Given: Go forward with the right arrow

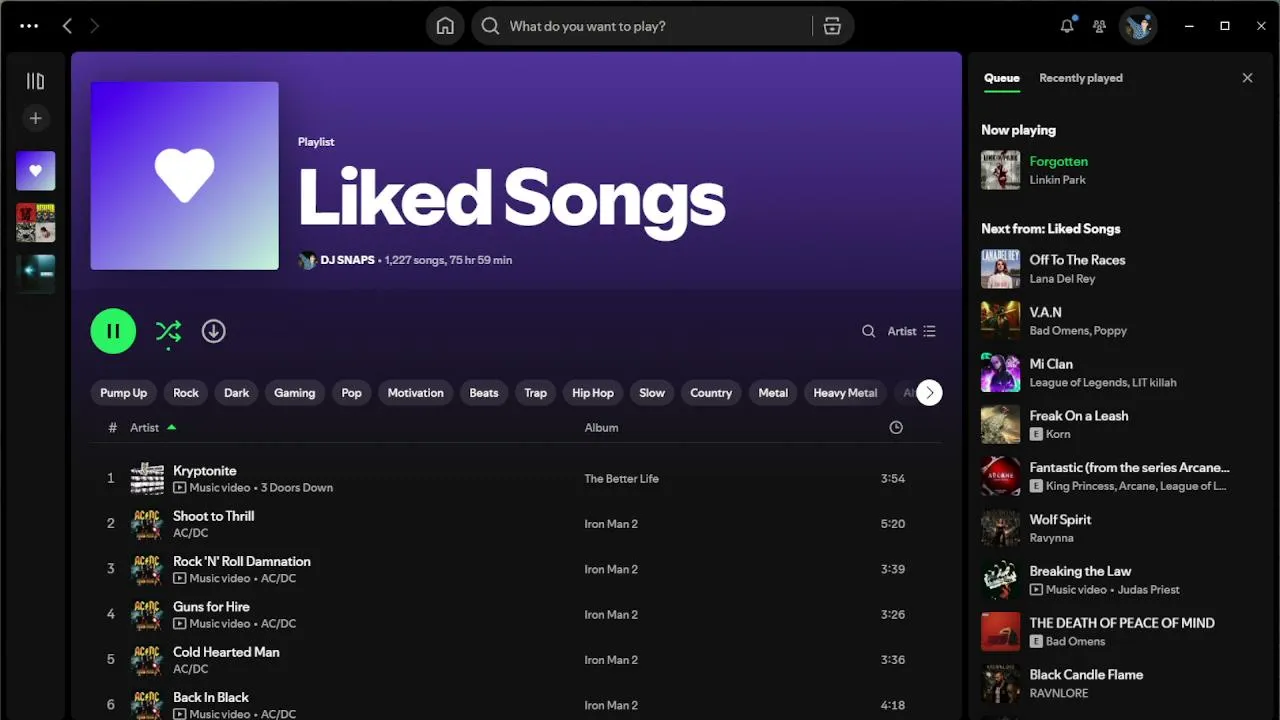Looking at the screenshot, I should pos(95,26).
